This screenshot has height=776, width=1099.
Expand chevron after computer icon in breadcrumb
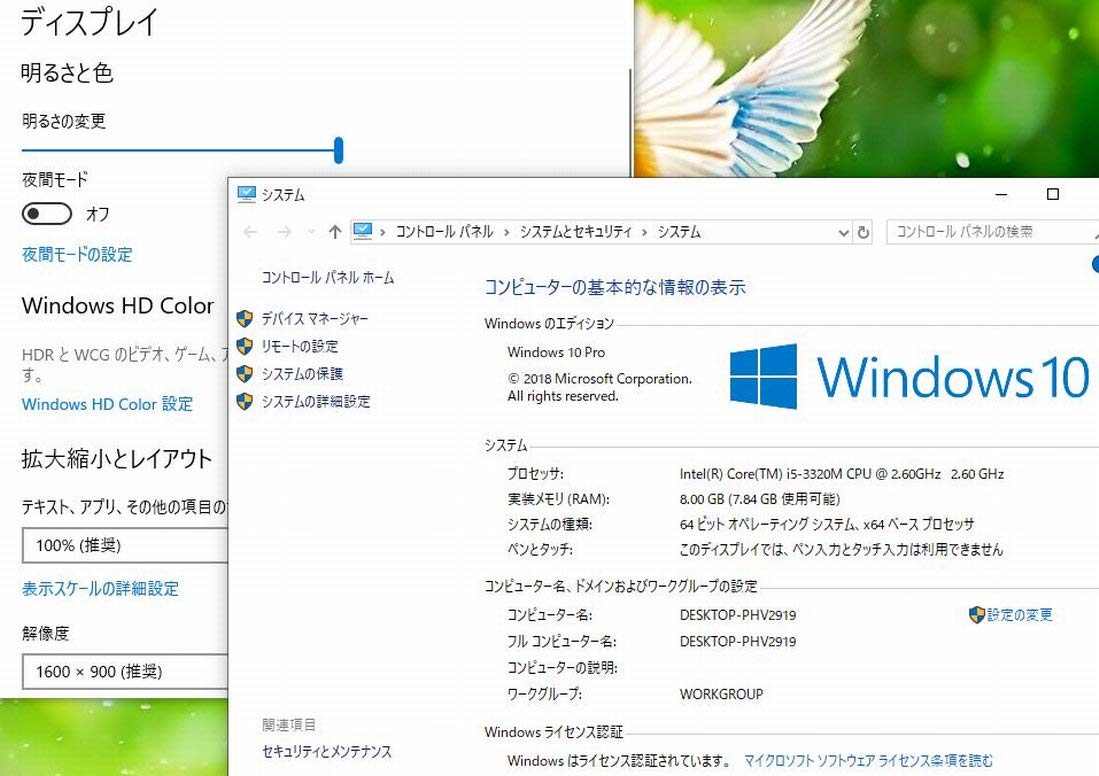coord(383,233)
